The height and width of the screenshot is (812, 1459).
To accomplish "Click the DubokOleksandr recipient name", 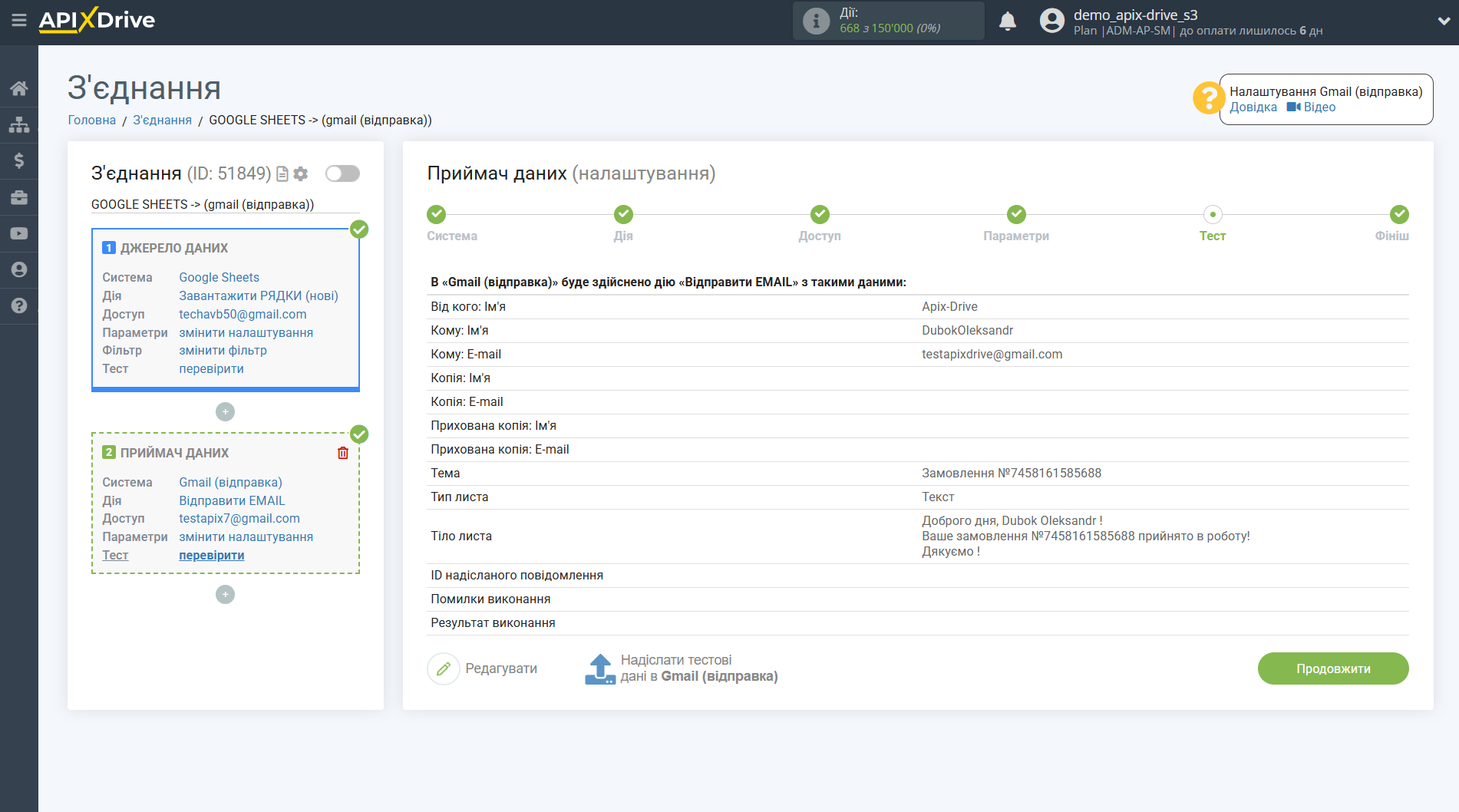I will [967, 331].
